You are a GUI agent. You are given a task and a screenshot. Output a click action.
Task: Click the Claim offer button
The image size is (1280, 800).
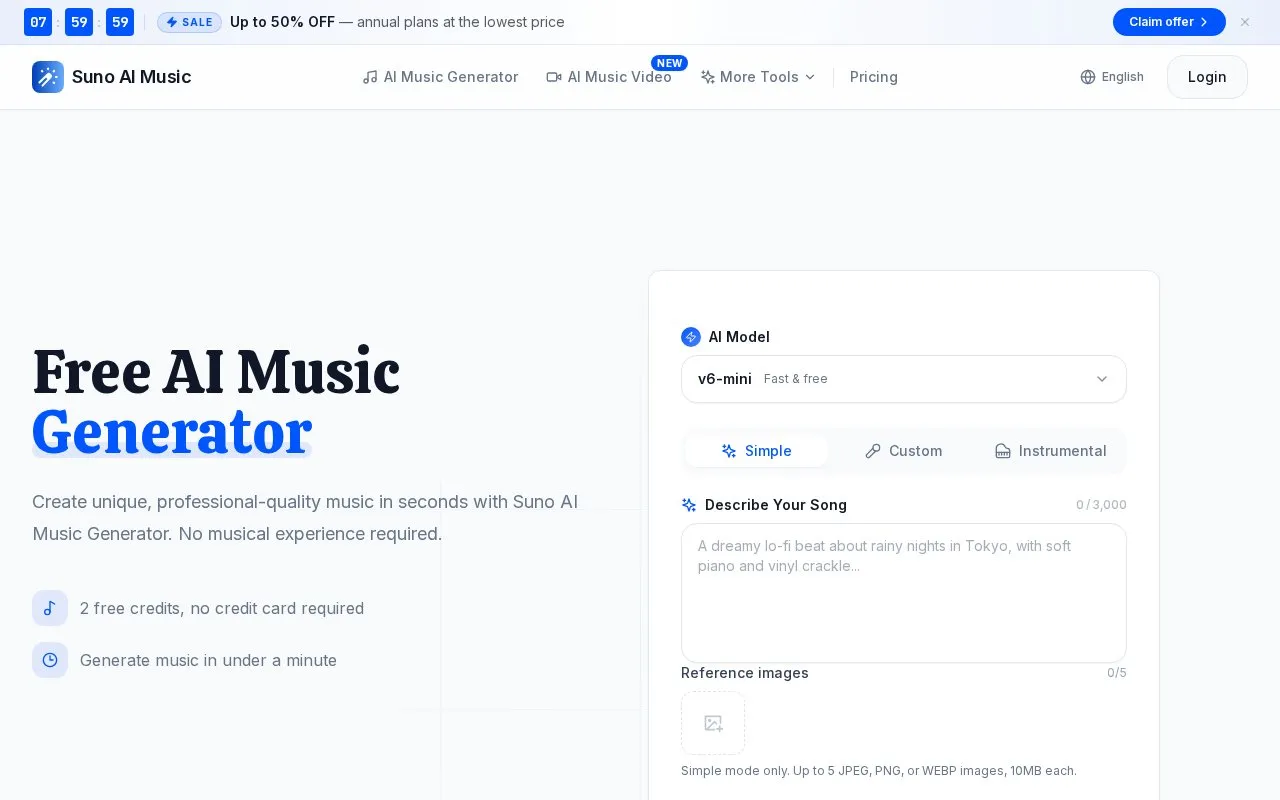1169,22
